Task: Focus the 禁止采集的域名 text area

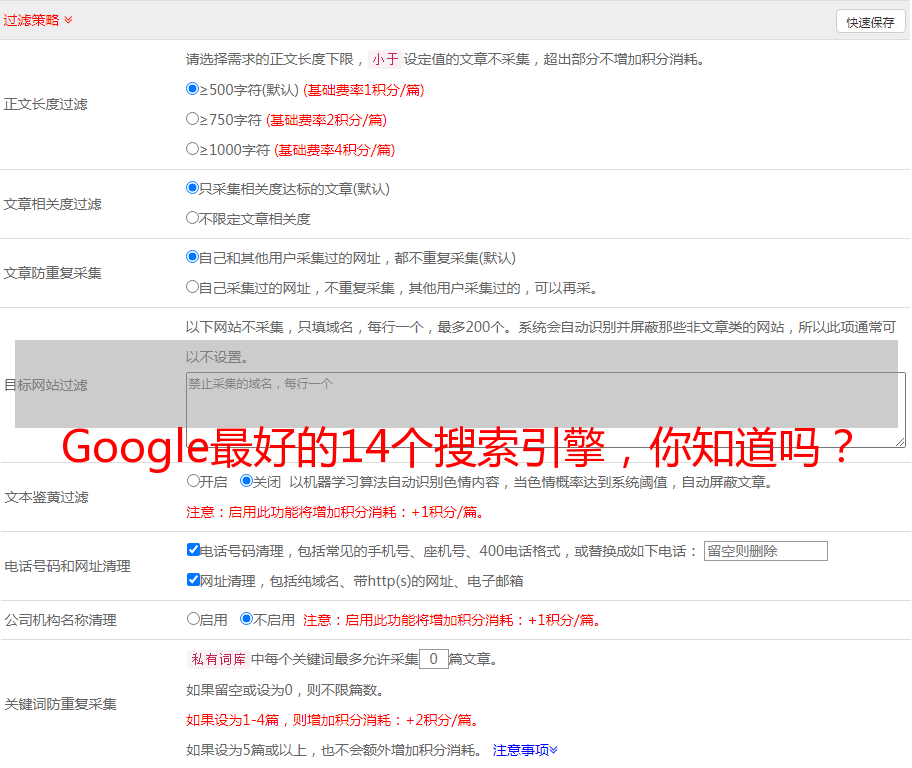Action: [546, 410]
